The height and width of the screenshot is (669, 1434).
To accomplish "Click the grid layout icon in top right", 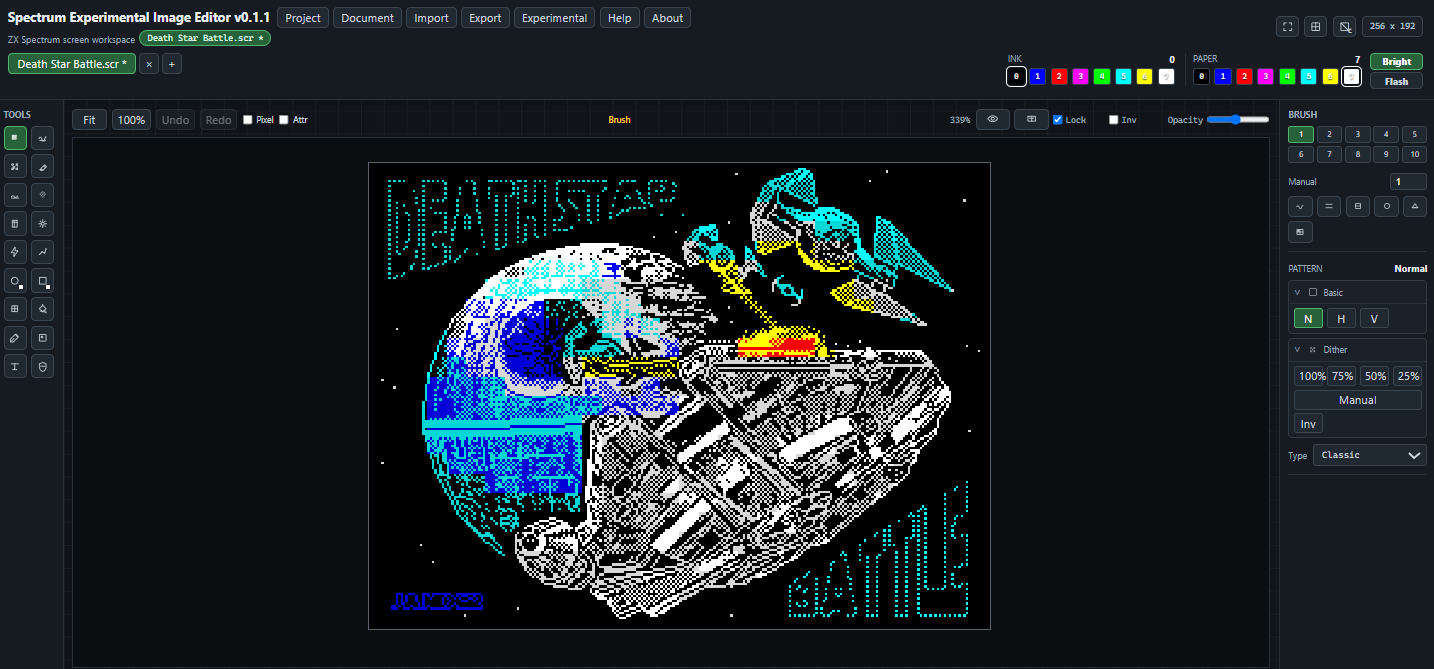I will (1317, 27).
